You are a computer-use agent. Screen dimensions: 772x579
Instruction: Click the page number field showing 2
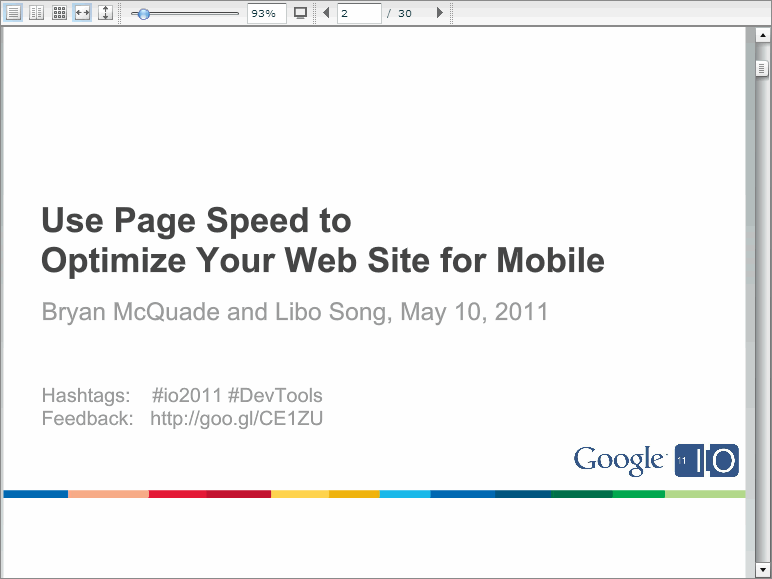[359, 13]
